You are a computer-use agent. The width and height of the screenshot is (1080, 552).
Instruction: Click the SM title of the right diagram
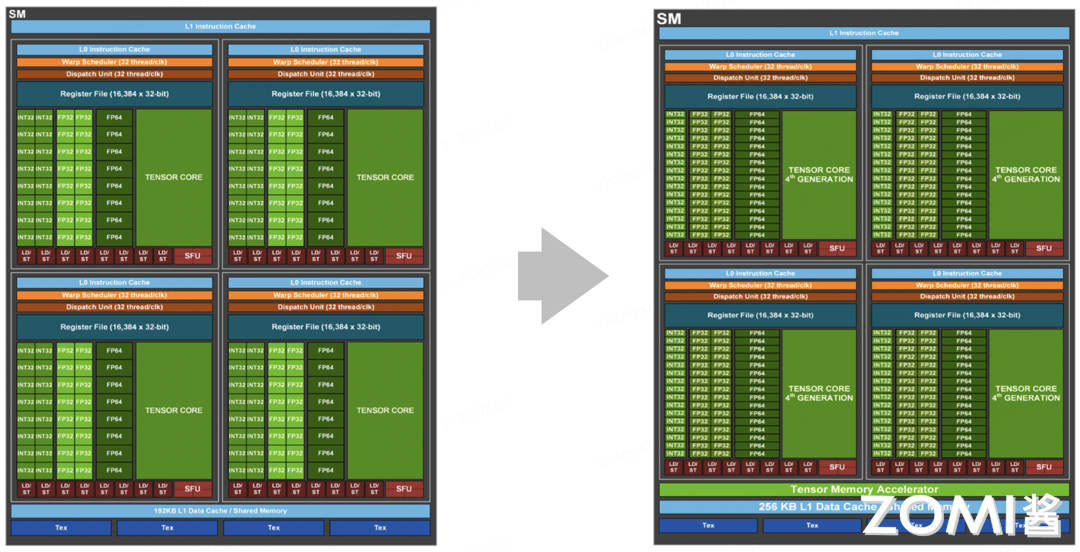[668, 18]
